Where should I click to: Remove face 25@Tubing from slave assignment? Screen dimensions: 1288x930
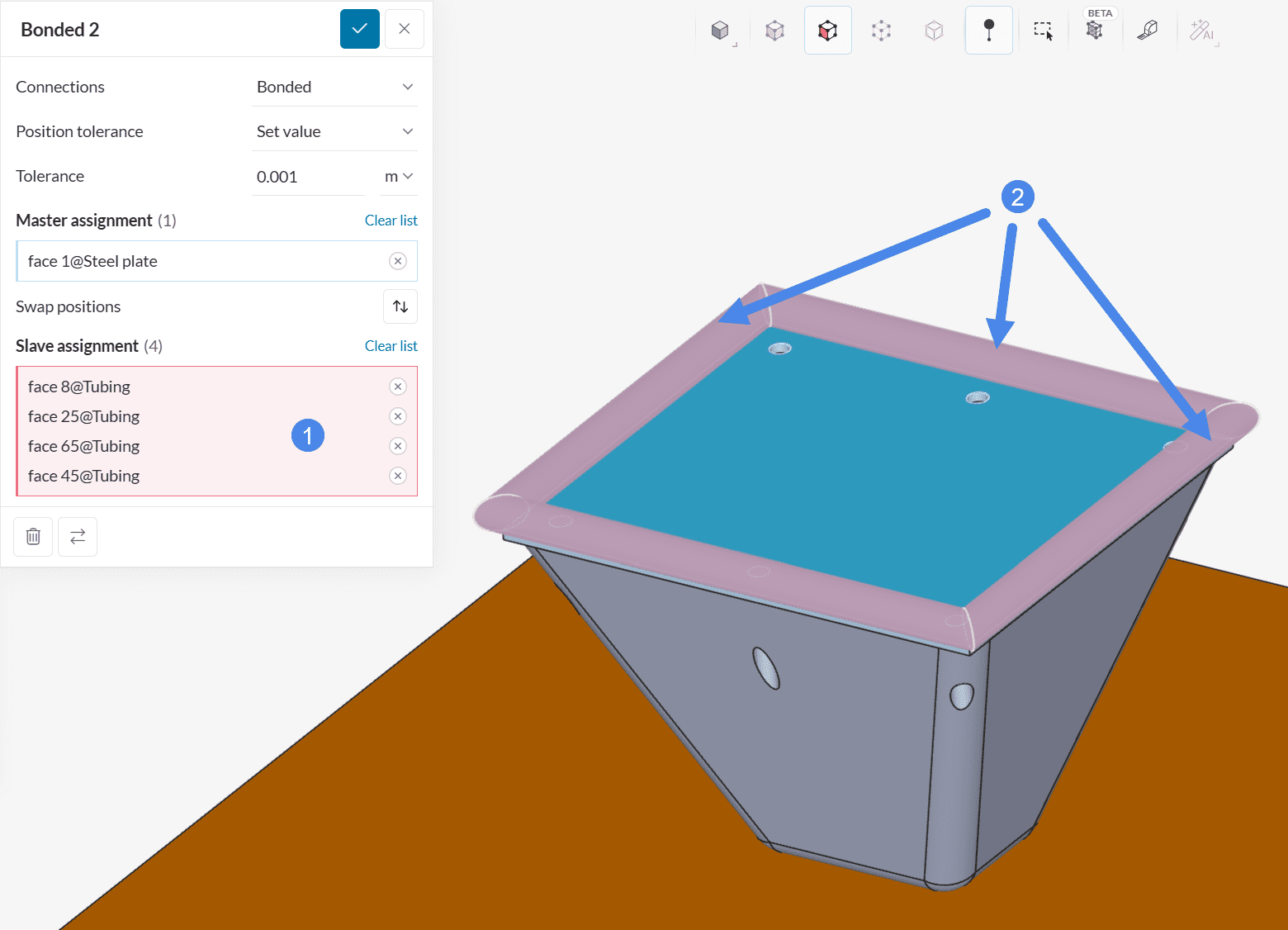tap(398, 416)
